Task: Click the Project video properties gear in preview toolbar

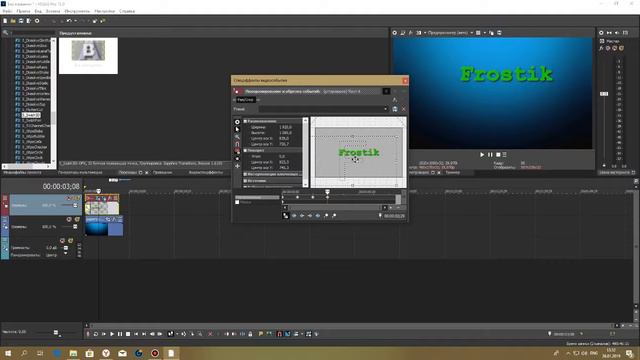Action: pyautogui.click(x=395, y=33)
